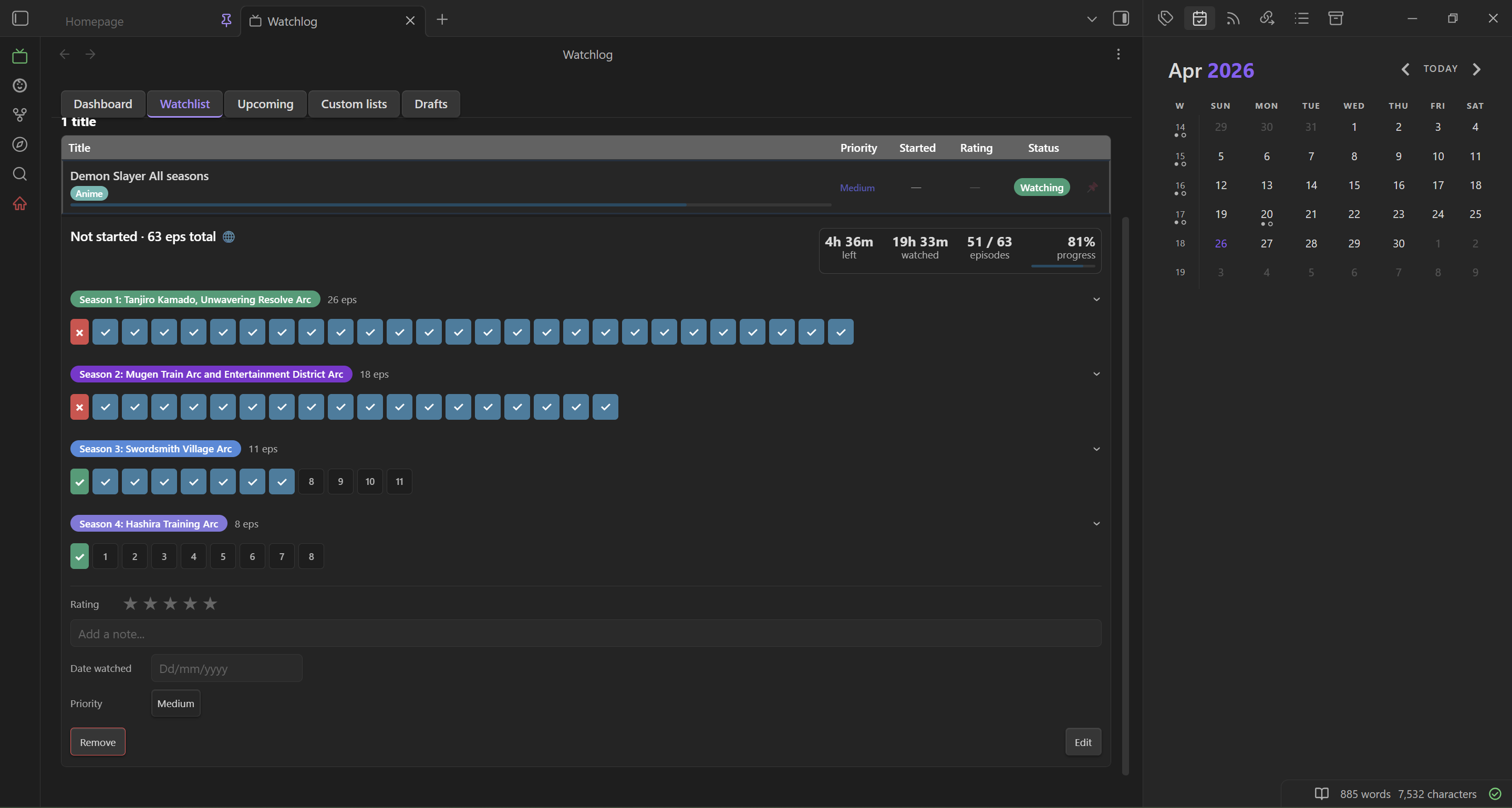Click the watchlist vertical scrollbar
Screen dimensions: 1512x808
(1125, 496)
